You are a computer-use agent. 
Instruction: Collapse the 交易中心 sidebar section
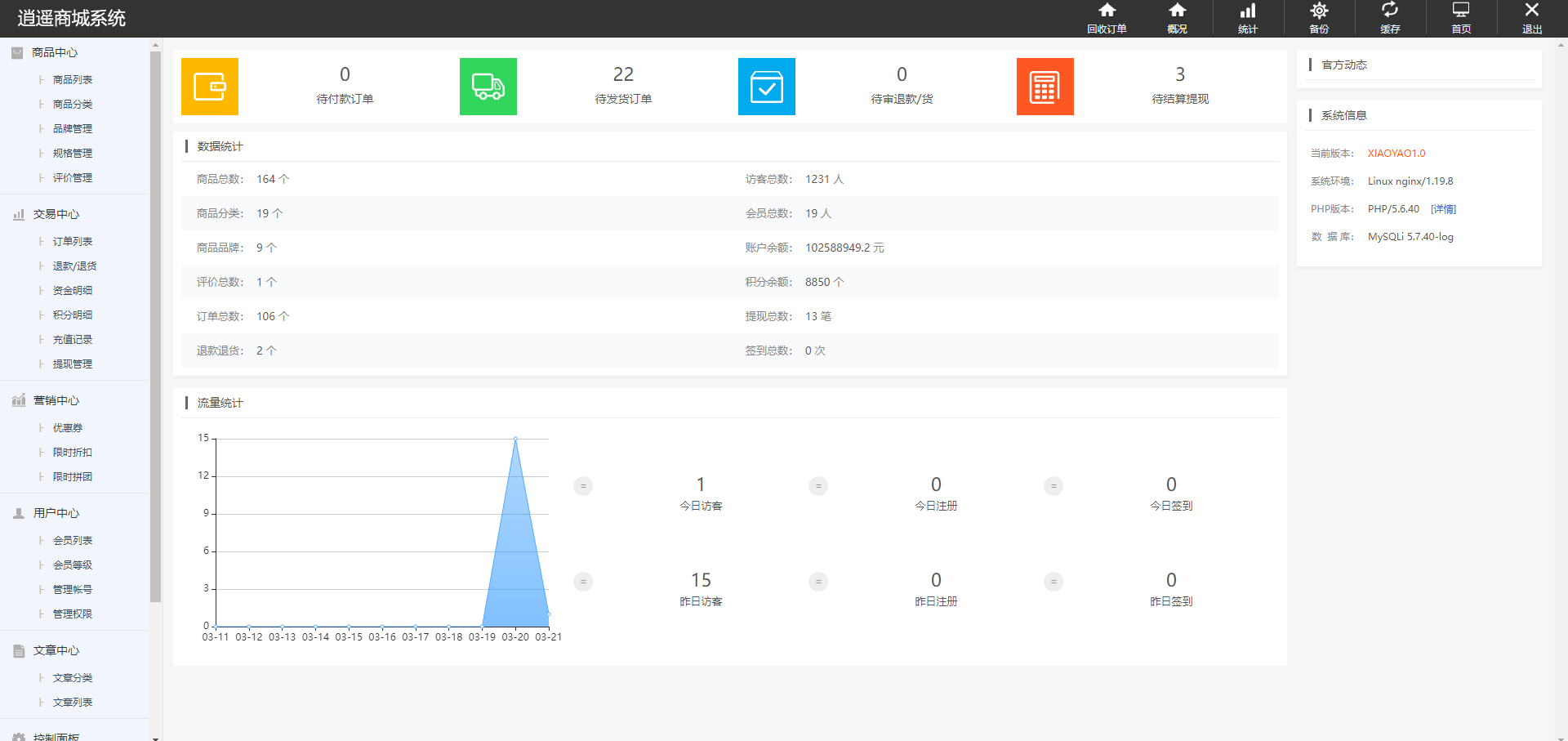(56, 214)
